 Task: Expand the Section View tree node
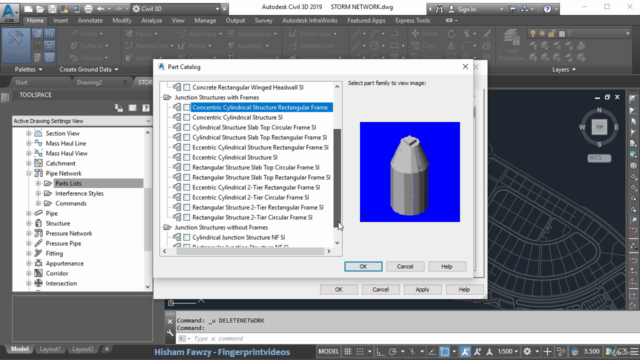coord(29,133)
